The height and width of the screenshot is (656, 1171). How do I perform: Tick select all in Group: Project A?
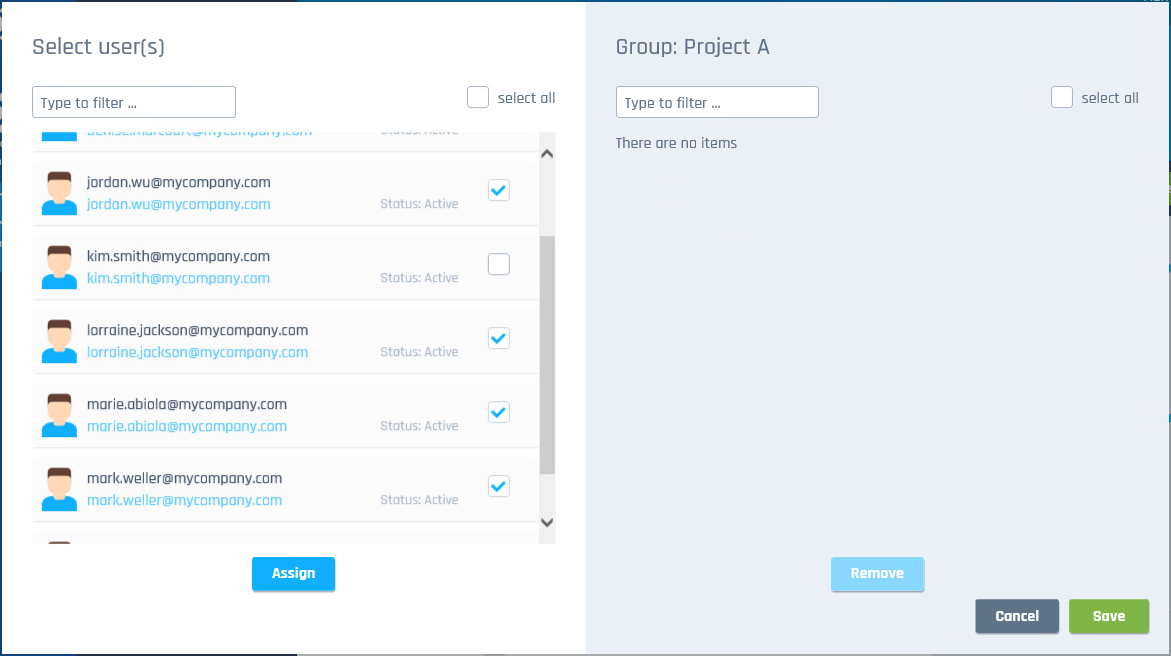click(1062, 97)
